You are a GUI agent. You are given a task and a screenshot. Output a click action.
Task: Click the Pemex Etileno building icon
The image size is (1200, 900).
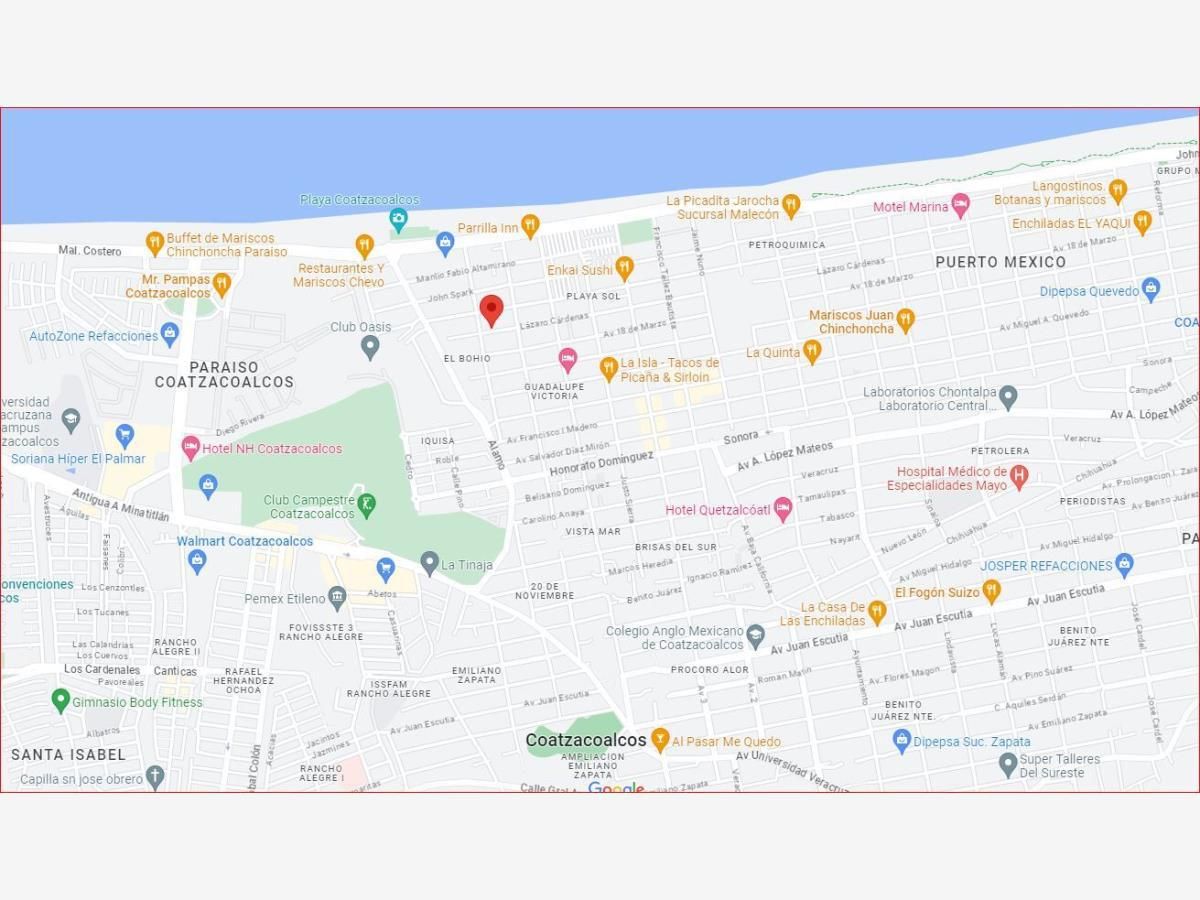pos(337,598)
